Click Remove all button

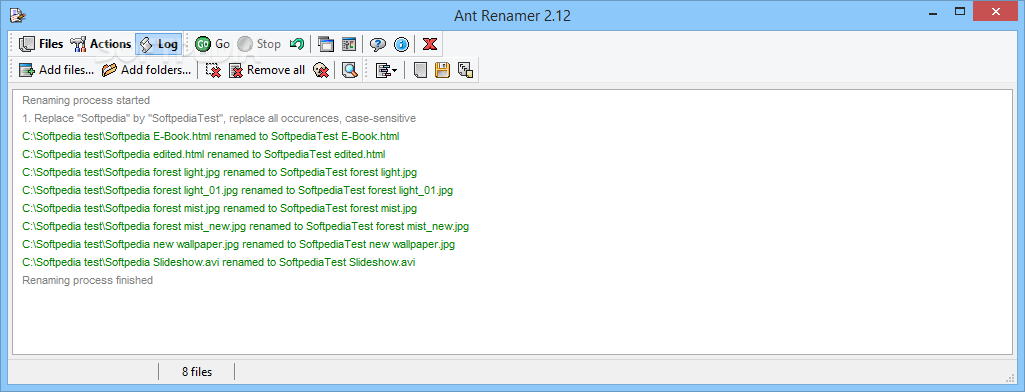coord(267,70)
